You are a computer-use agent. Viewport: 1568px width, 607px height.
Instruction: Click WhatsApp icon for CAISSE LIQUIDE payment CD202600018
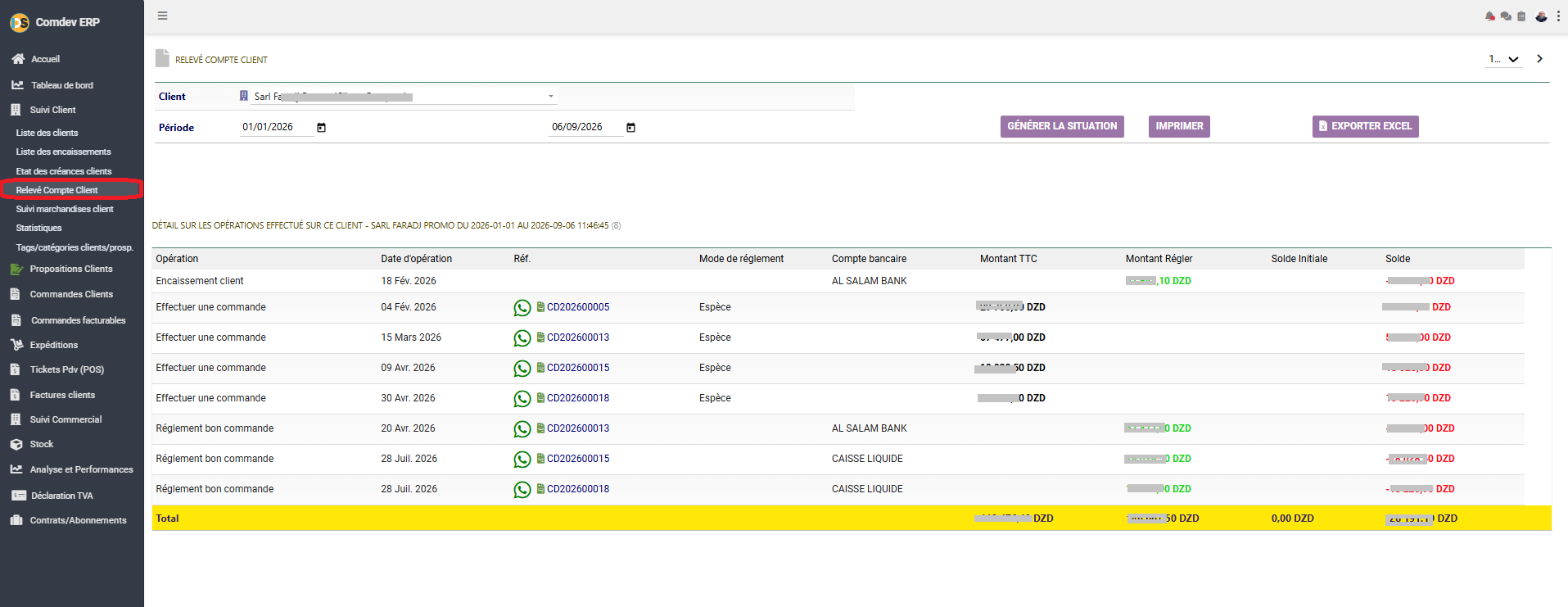tap(522, 490)
